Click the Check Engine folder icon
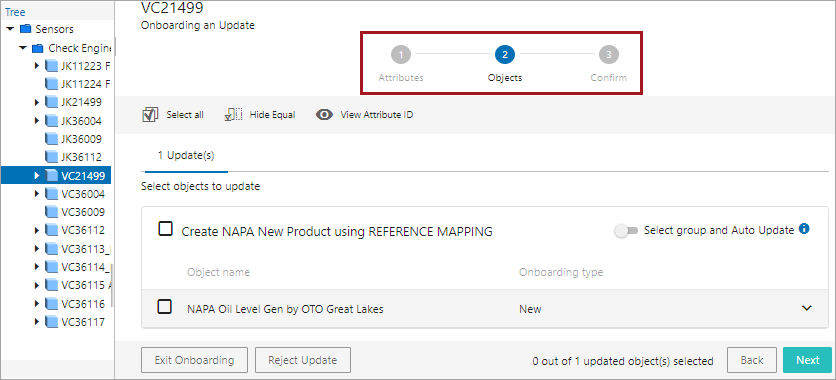 (37, 48)
